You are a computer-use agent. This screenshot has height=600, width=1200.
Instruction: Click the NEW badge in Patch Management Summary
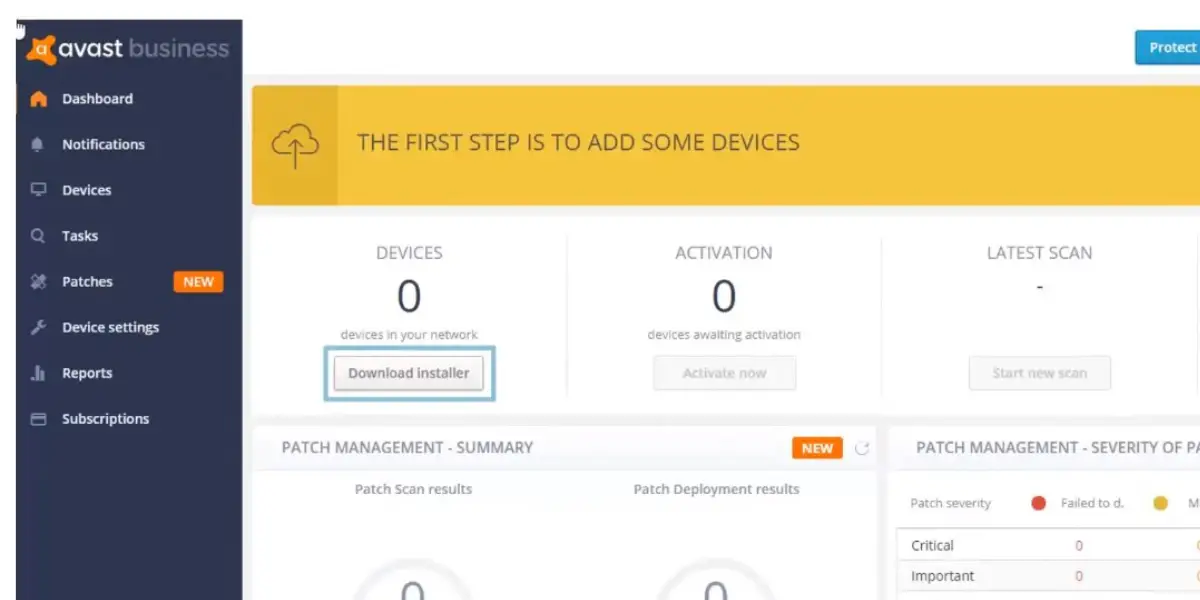pyautogui.click(x=817, y=448)
